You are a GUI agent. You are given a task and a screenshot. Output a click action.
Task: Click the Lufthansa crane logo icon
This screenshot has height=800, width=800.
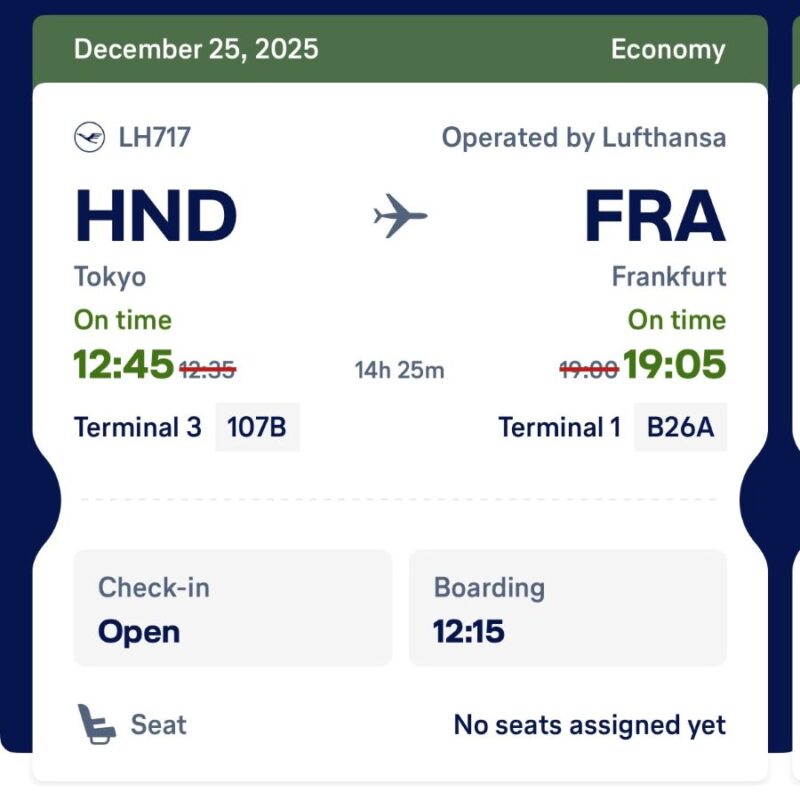(x=89, y=137)
